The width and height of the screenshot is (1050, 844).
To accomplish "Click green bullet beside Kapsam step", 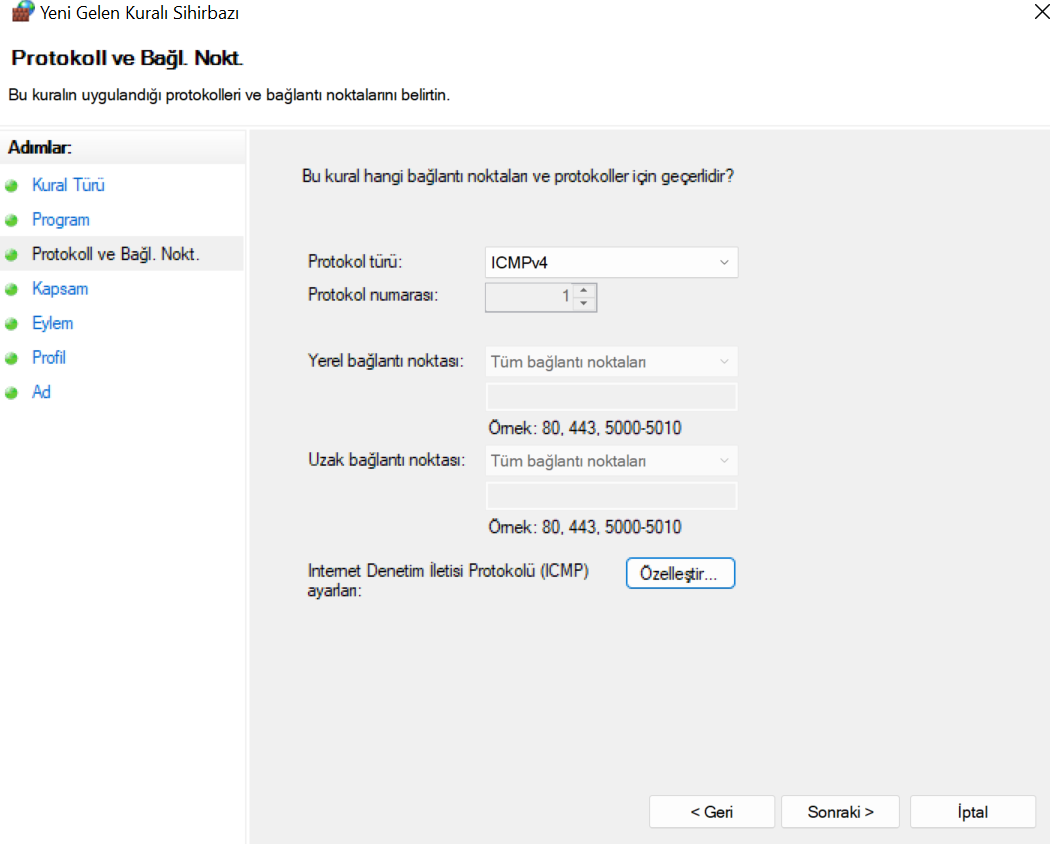I will pos(12,289).
